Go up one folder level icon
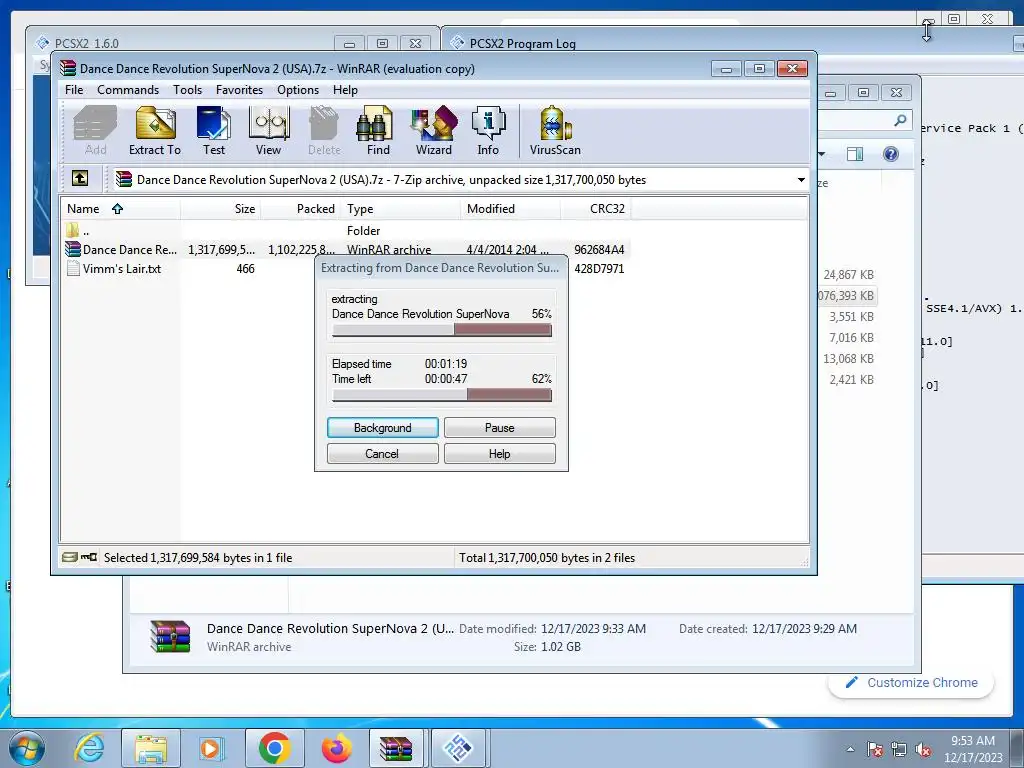 [80, 178]
